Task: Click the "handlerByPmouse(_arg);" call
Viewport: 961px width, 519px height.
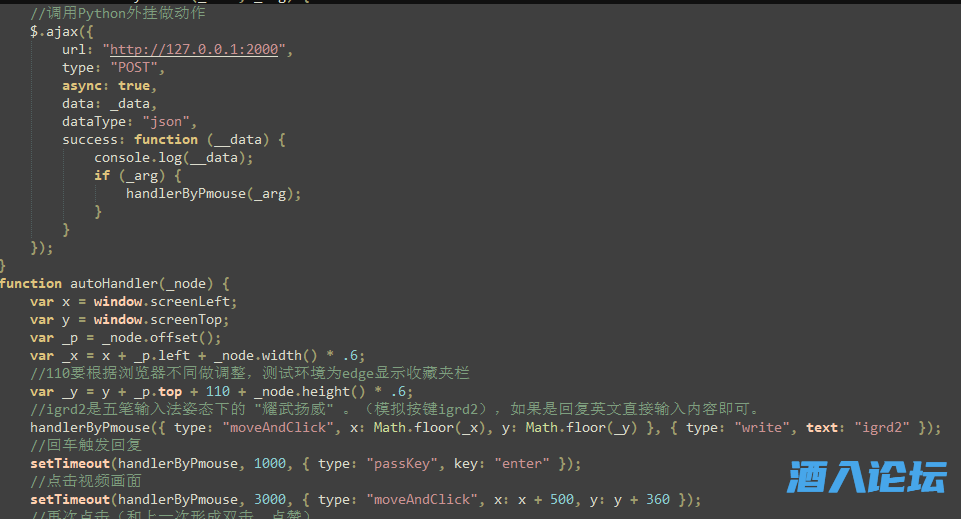Action: point(213,194)
